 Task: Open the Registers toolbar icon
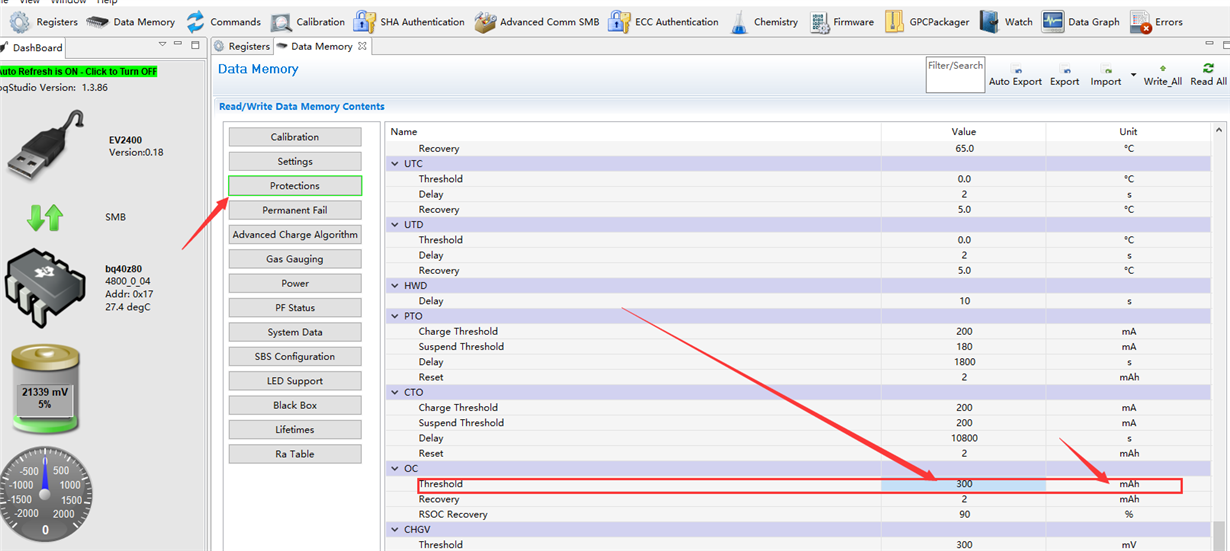pos(20,21)
